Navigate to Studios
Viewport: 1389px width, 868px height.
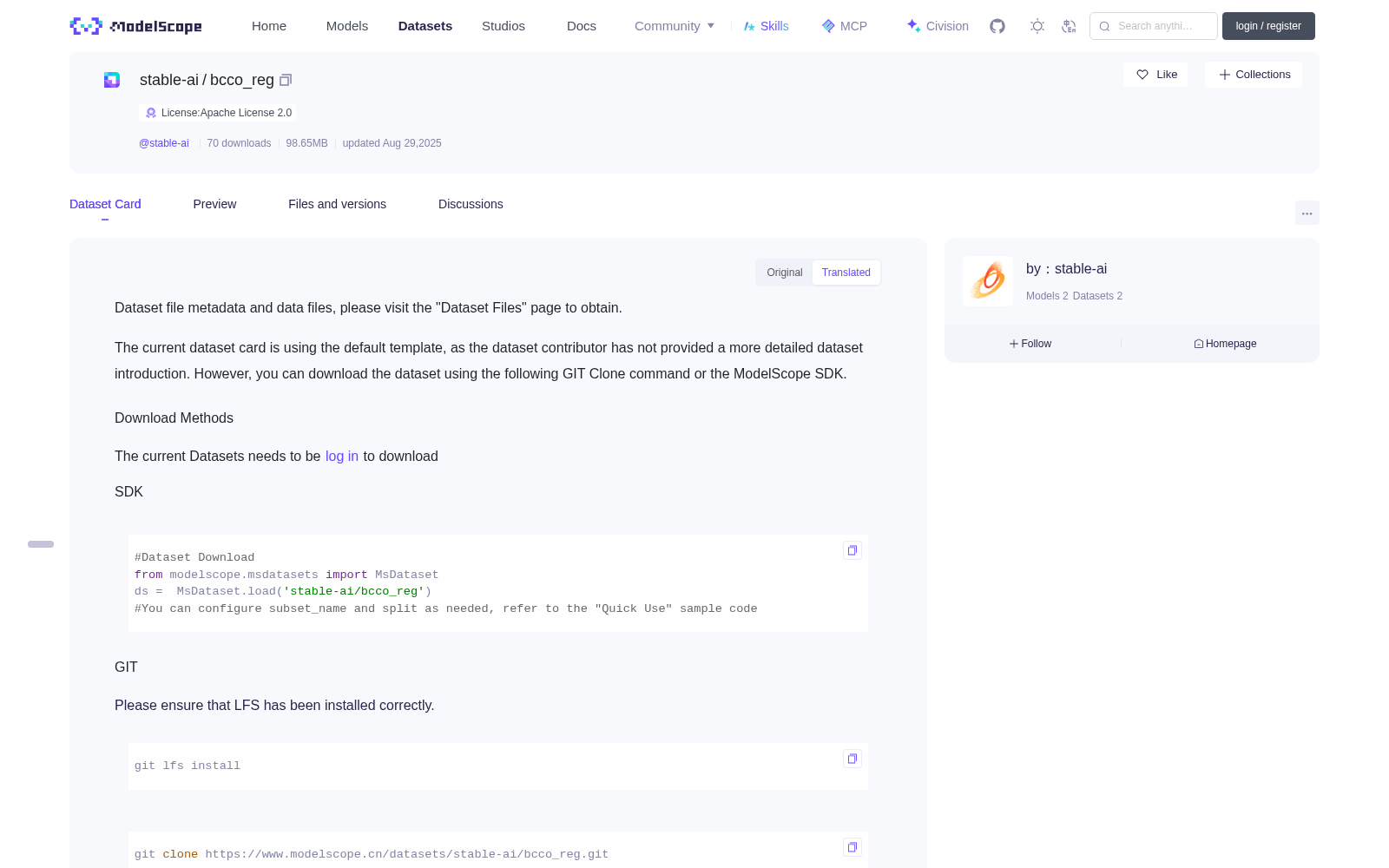[504, 26]
